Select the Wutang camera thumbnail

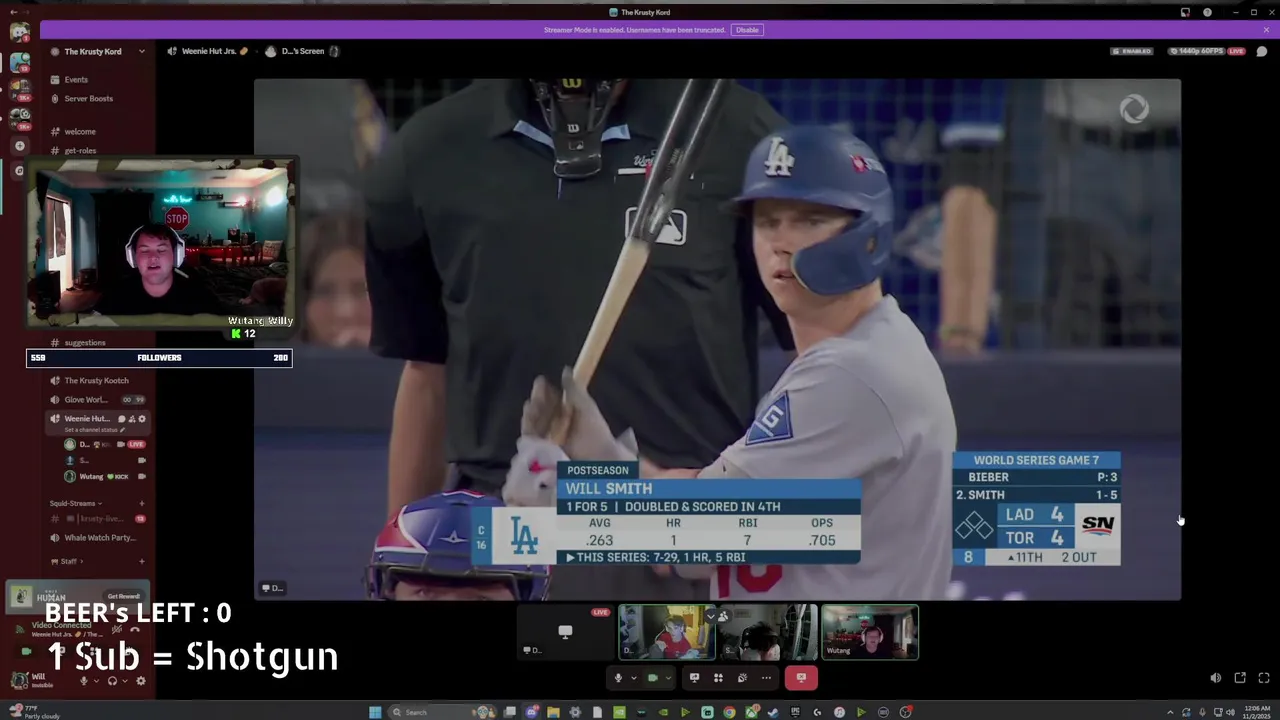tap(870, 632)
